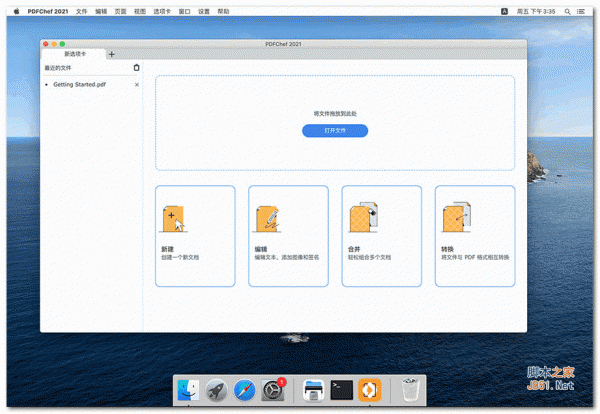Open the 文件 menu
Image resolution: width=600 pixels, height=414 pixels.
click(x=82, y=11)
